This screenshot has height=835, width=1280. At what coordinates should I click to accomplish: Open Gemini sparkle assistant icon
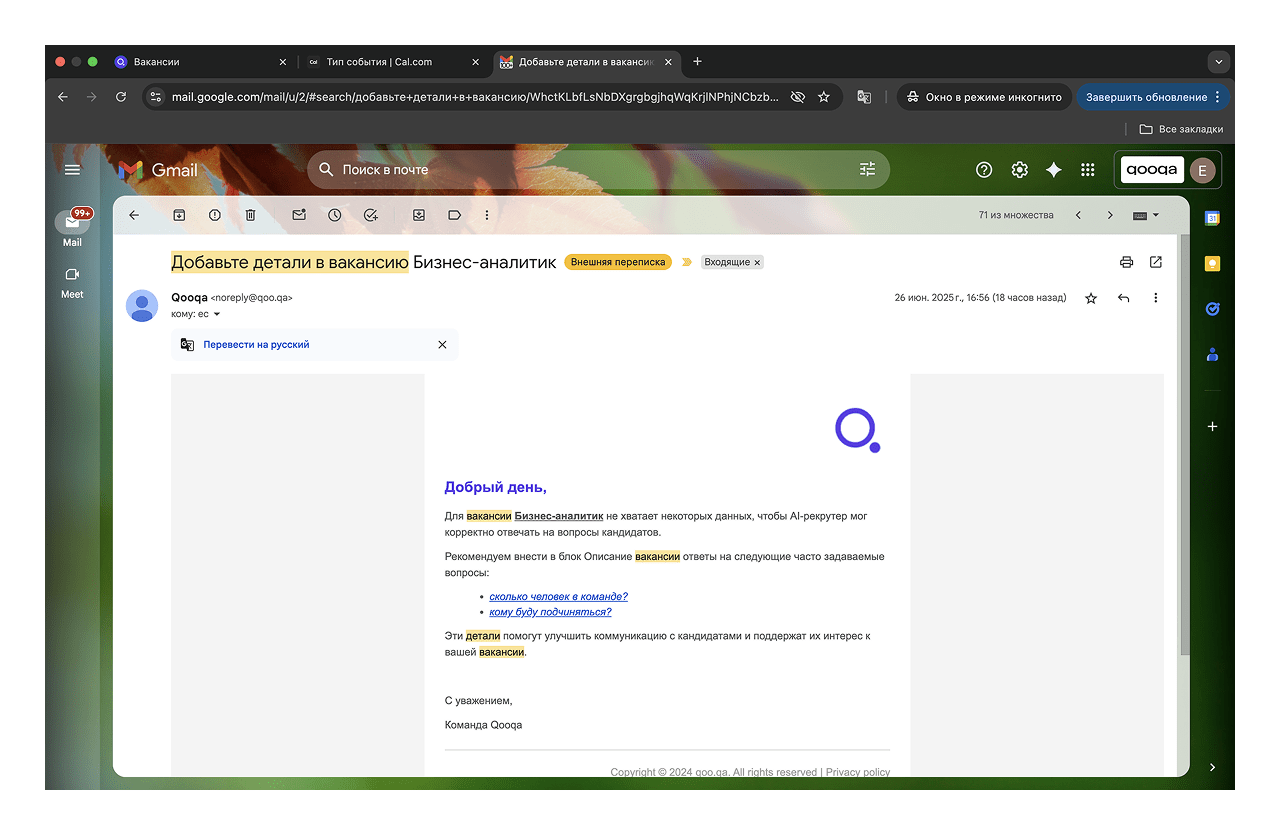1053,170
